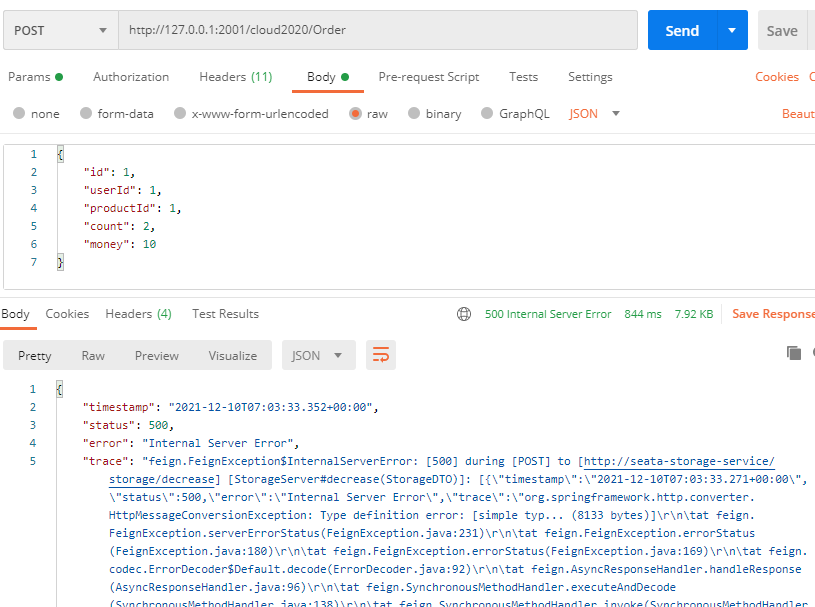Select the form-data radio button
Viewport: 815px width, 607px height.
point(86,113)
